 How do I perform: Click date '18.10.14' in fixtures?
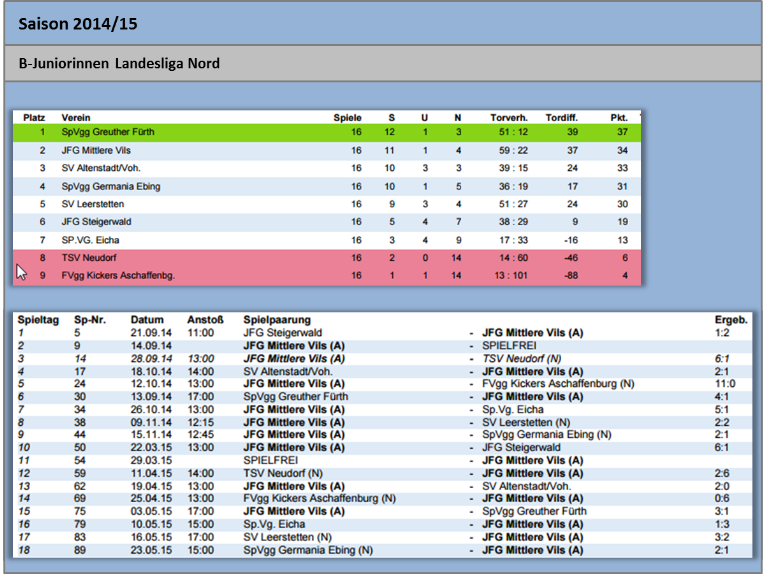pos(151,372)
